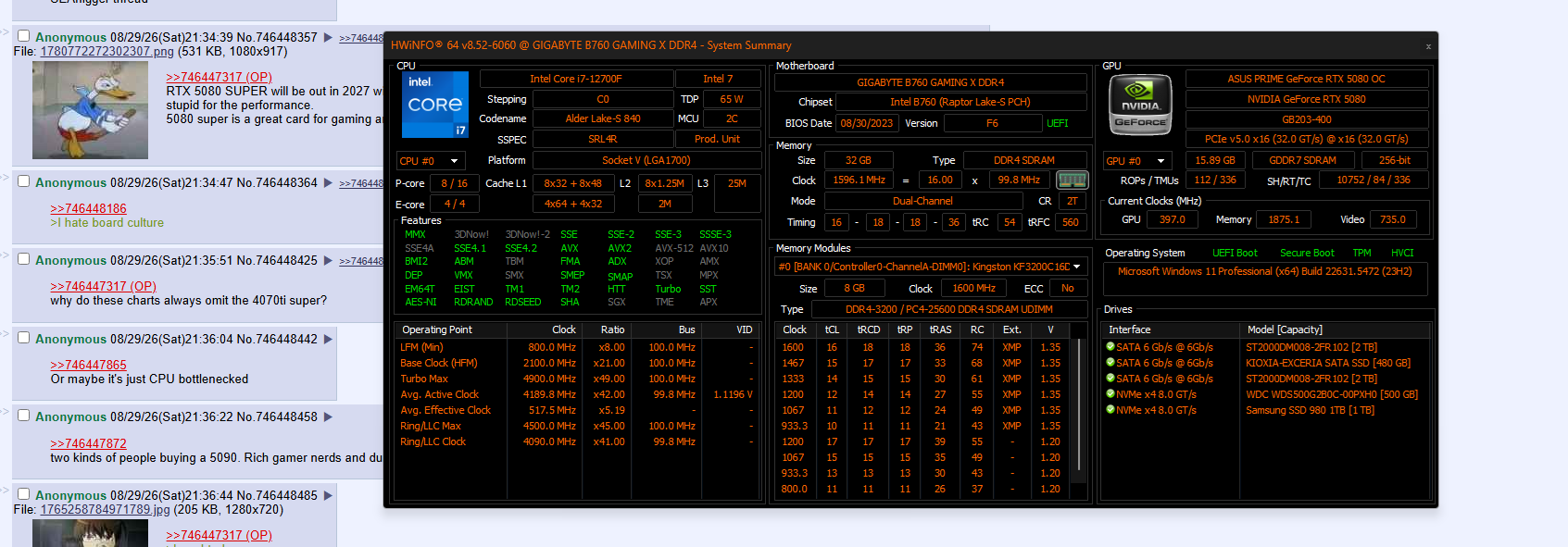Open the 1765258784971789.jpg file link
The width and height of the screenshot is (1568, 547).
coord(106,510)
